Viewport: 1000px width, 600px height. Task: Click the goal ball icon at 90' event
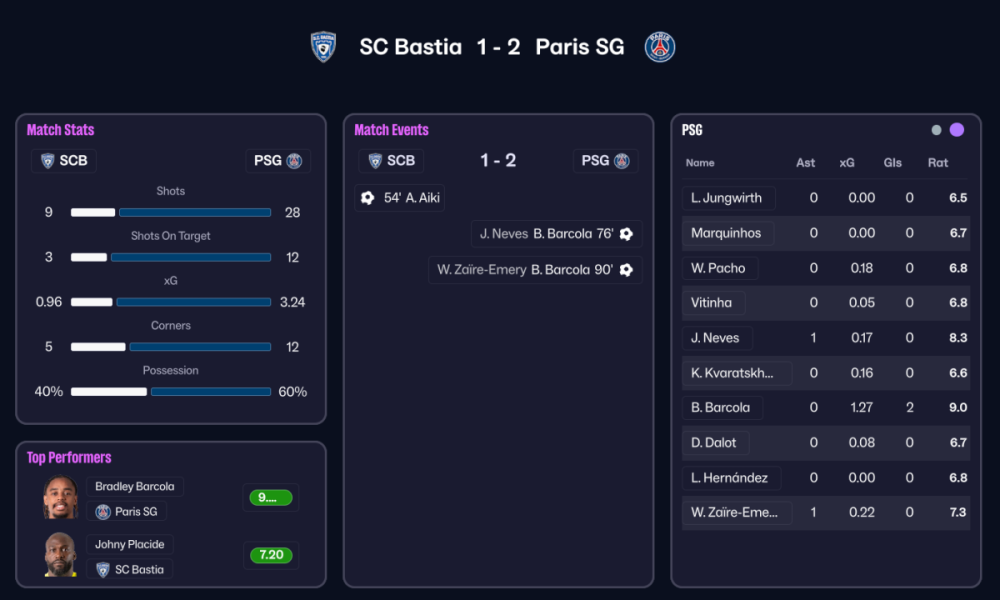point(626,269)
